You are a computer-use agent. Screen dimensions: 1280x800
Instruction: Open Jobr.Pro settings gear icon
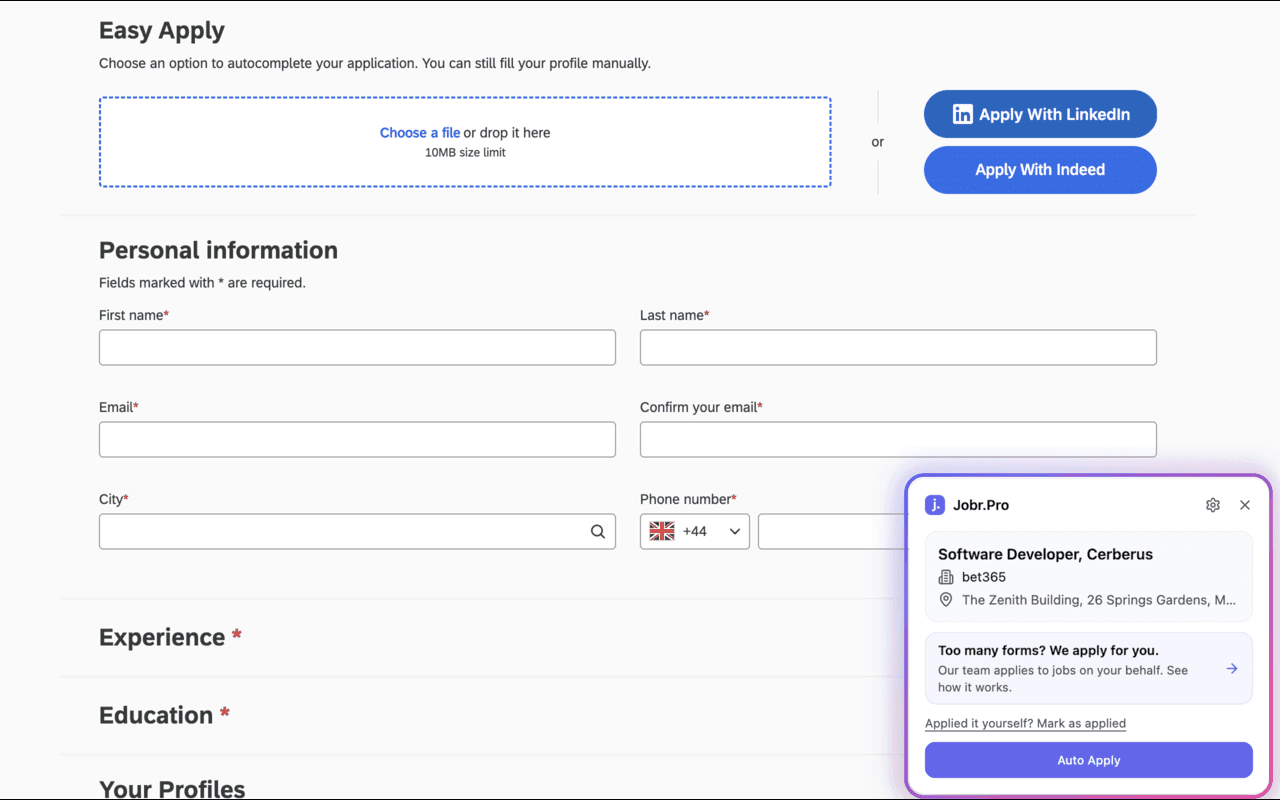pos(1213,505)
